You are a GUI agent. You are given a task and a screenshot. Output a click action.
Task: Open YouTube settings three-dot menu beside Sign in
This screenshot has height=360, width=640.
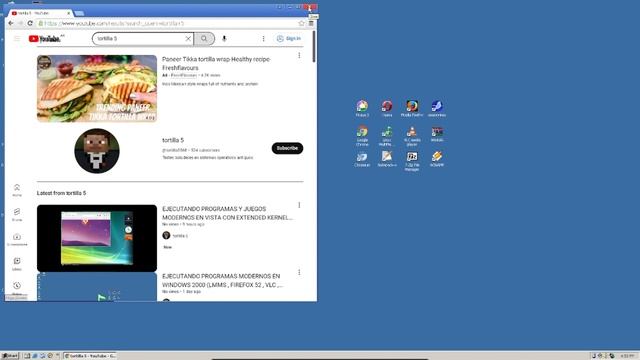coord(263,38)
